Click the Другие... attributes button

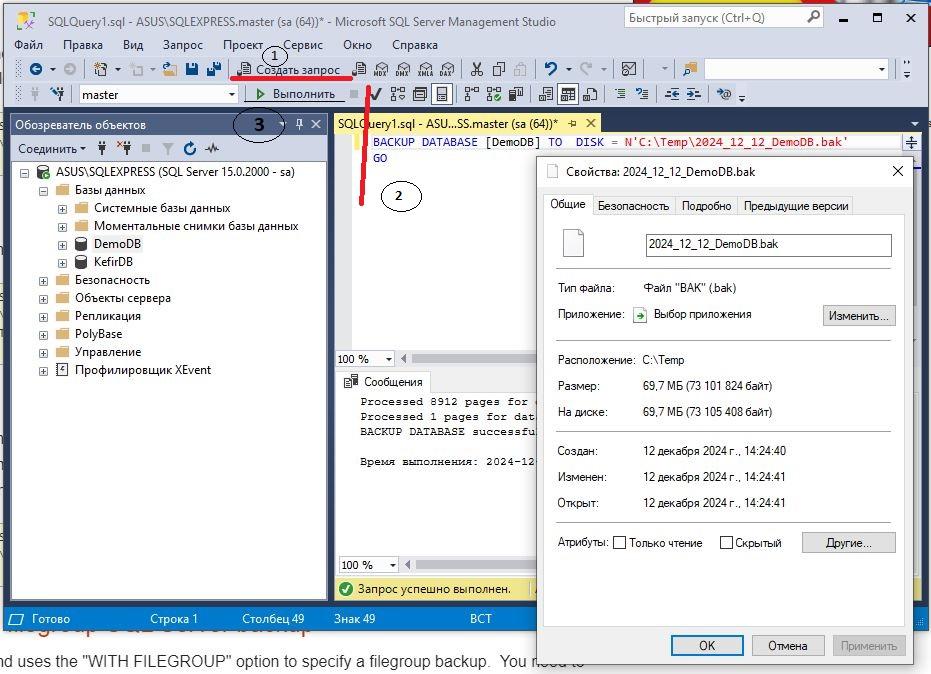pyautogui.click(x=848, y=543)
